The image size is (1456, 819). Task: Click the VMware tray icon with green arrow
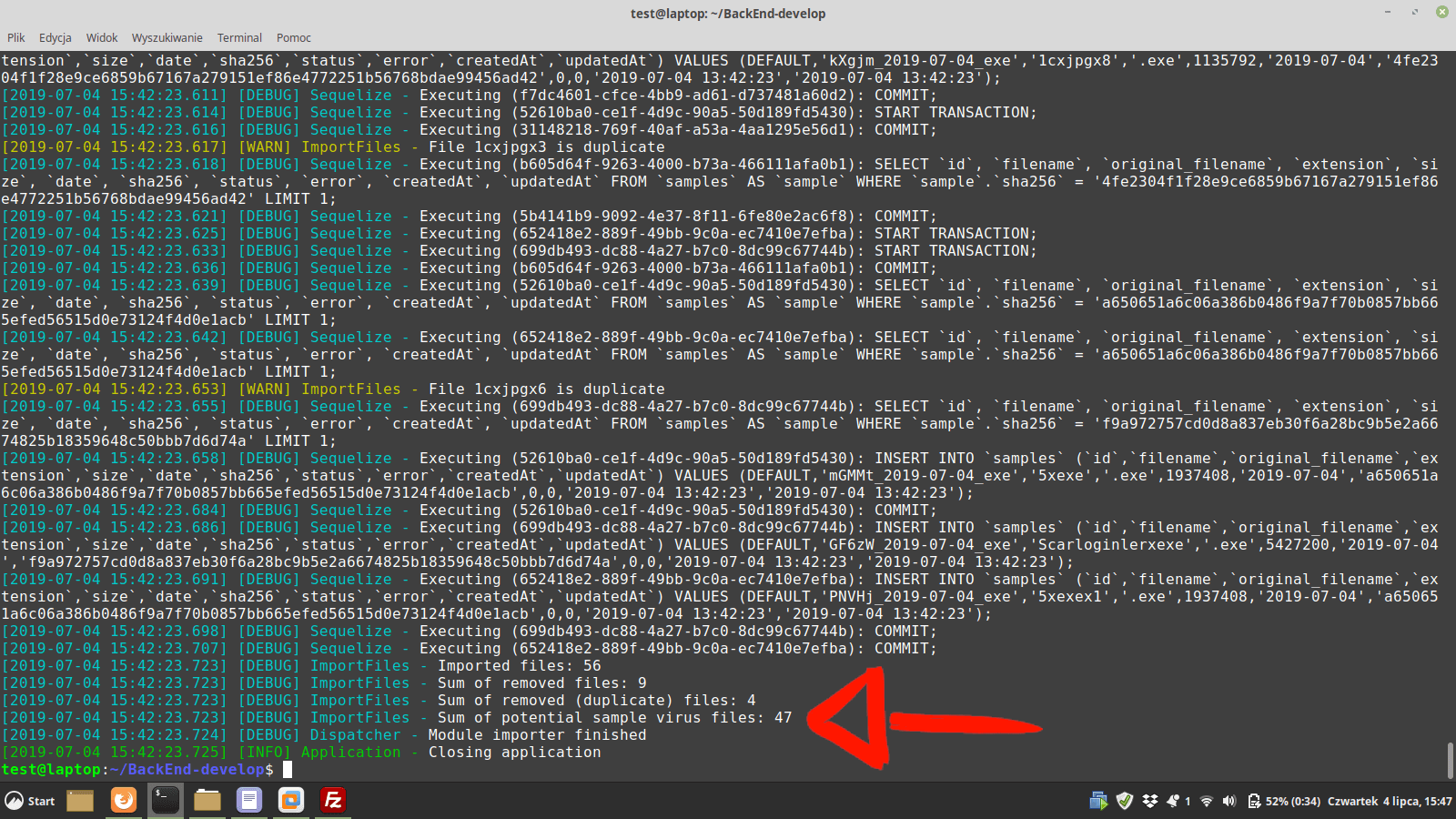[x=1098, y=801]
